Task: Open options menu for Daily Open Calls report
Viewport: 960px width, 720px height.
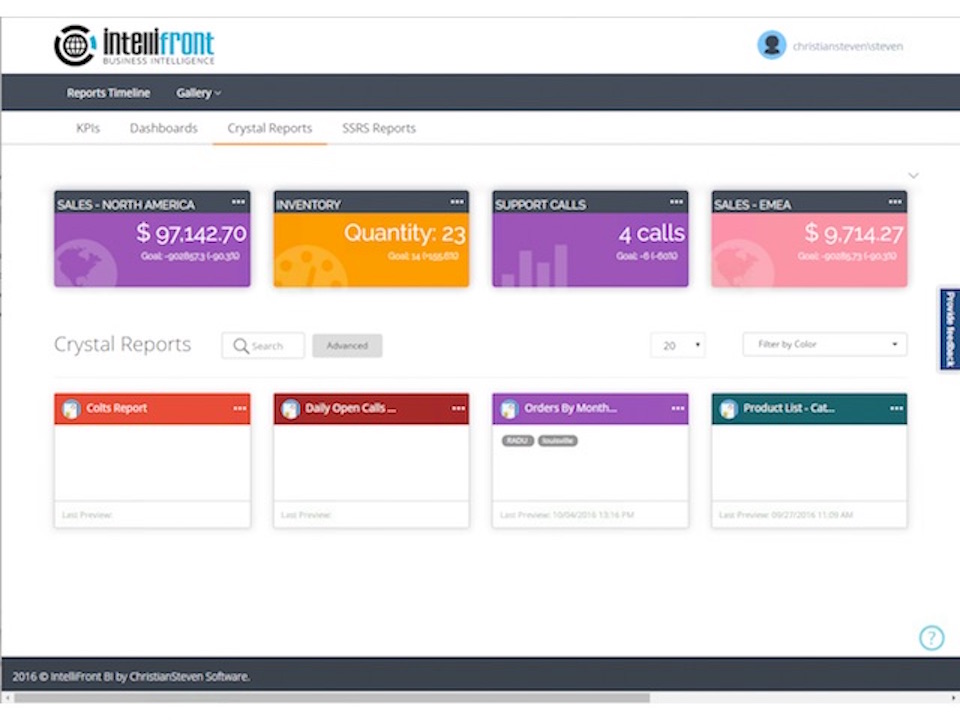Action: [x=459, y=408]
